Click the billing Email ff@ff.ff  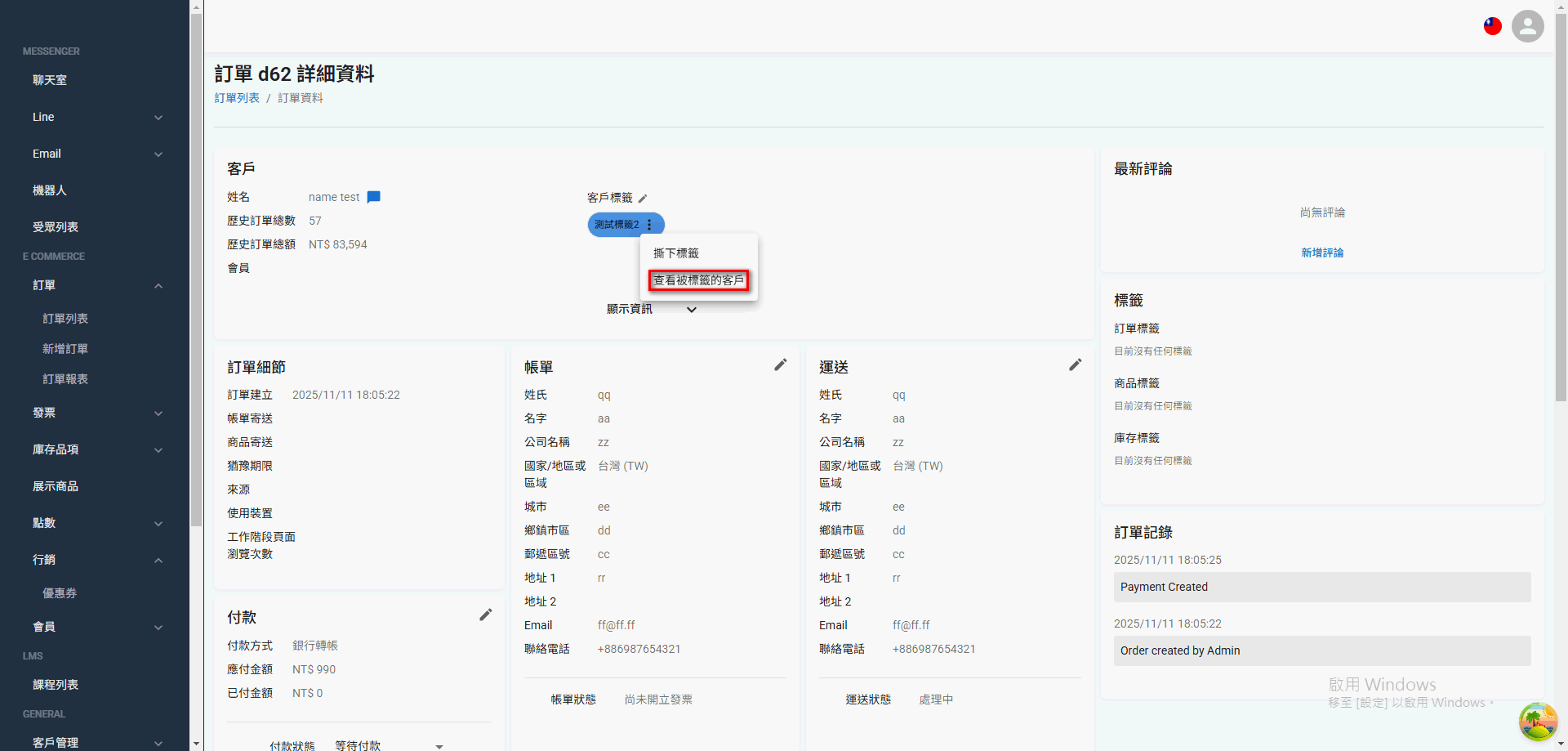tap(617, 625)
